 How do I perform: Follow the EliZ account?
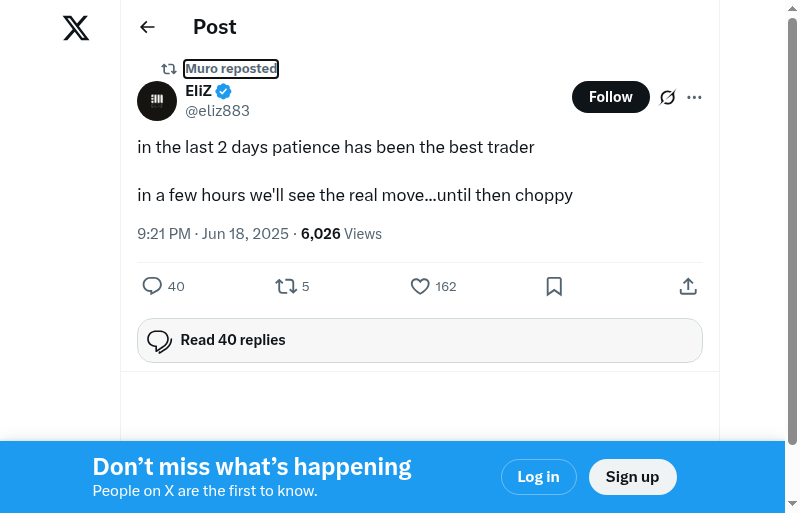610,97
